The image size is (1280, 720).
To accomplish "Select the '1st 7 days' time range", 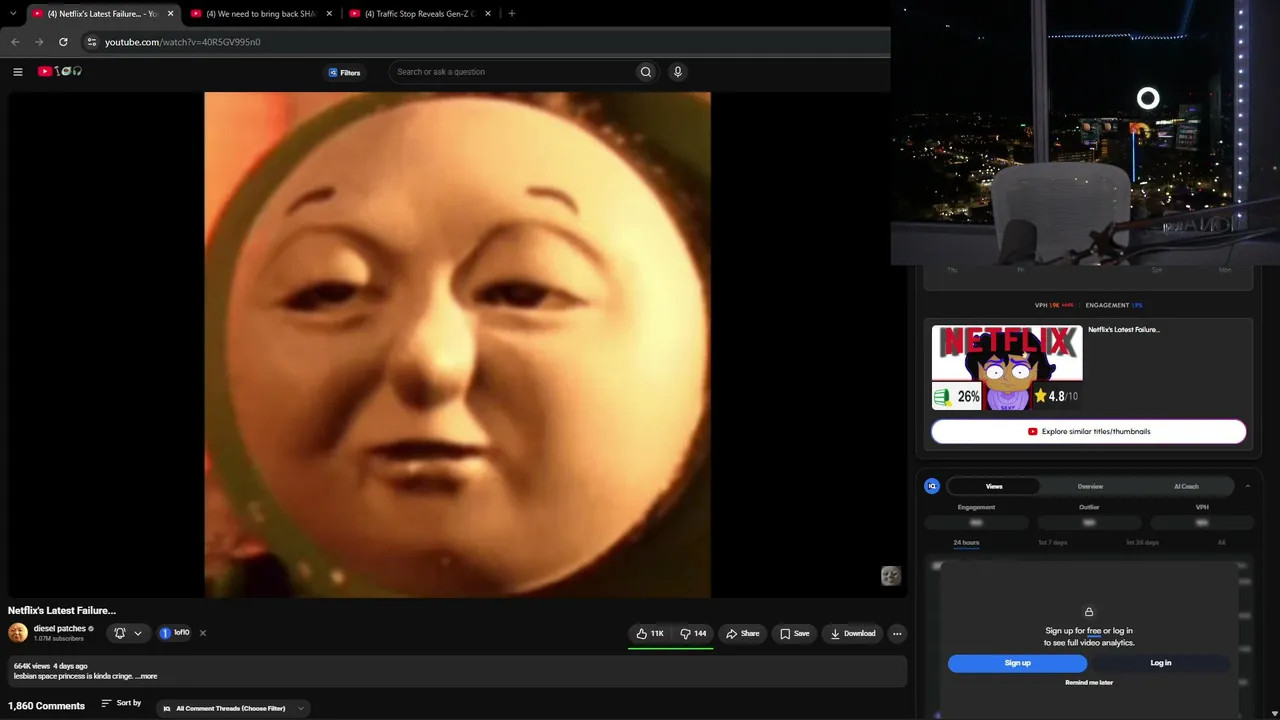I will (x=1052, y=543).
